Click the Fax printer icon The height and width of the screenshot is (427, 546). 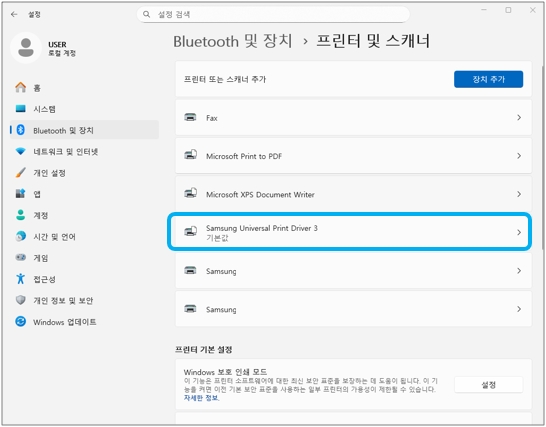point(190,117)
